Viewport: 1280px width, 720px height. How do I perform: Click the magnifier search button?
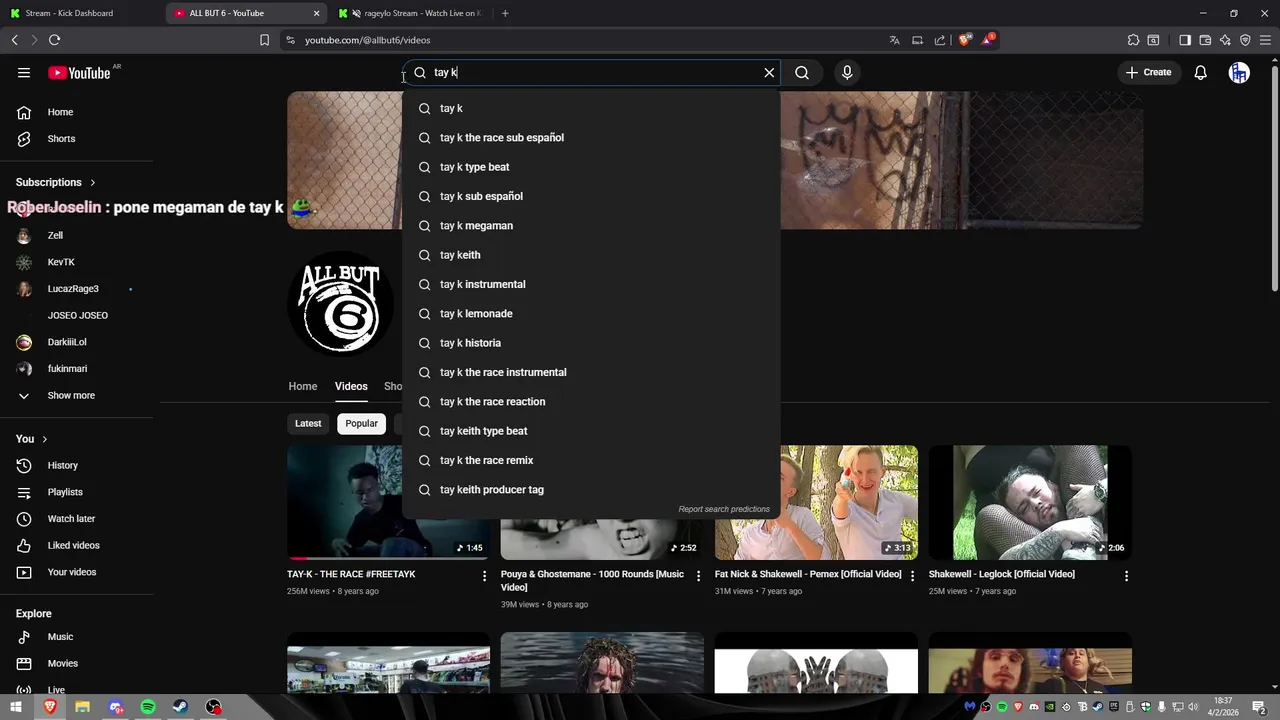802,72
